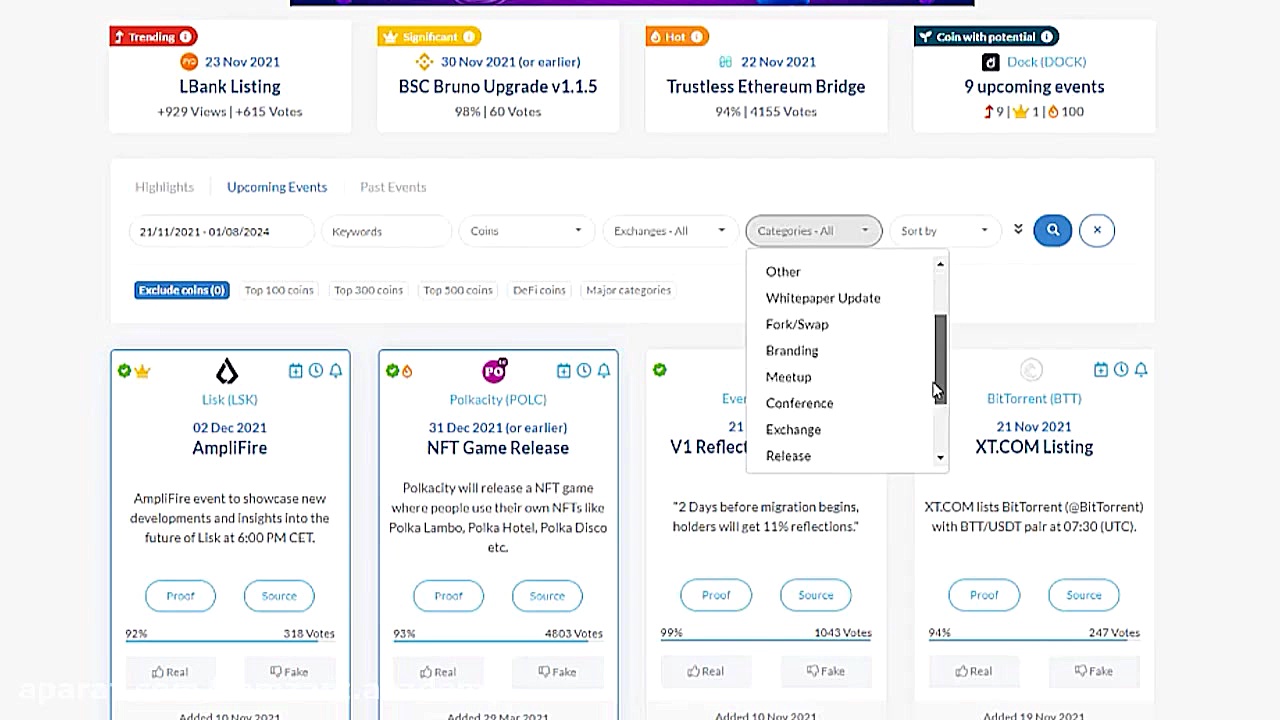
Task: Toggle Top 100 coins filter
Action: coord(279,290)
